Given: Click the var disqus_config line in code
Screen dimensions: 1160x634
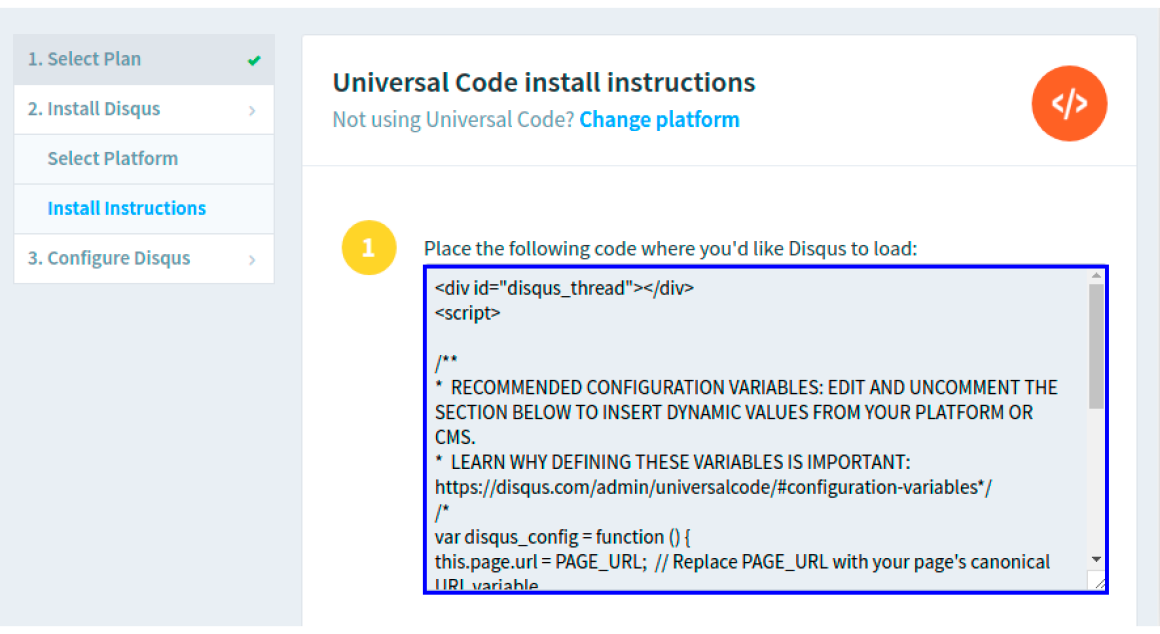Looking at the screenshot, I should click(562, 537).
